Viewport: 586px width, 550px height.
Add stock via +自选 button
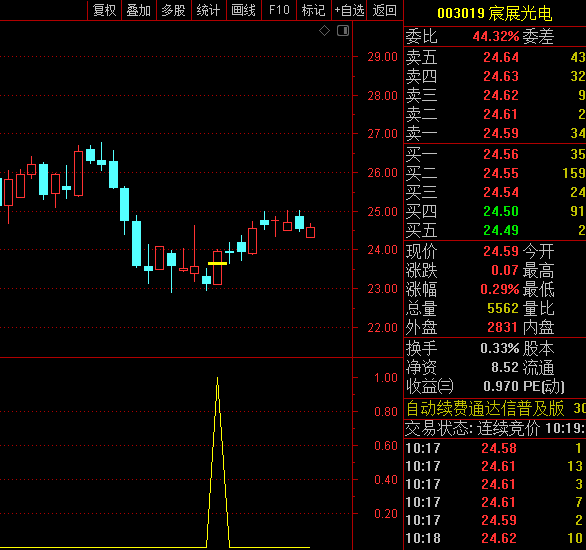click(349, 10)
